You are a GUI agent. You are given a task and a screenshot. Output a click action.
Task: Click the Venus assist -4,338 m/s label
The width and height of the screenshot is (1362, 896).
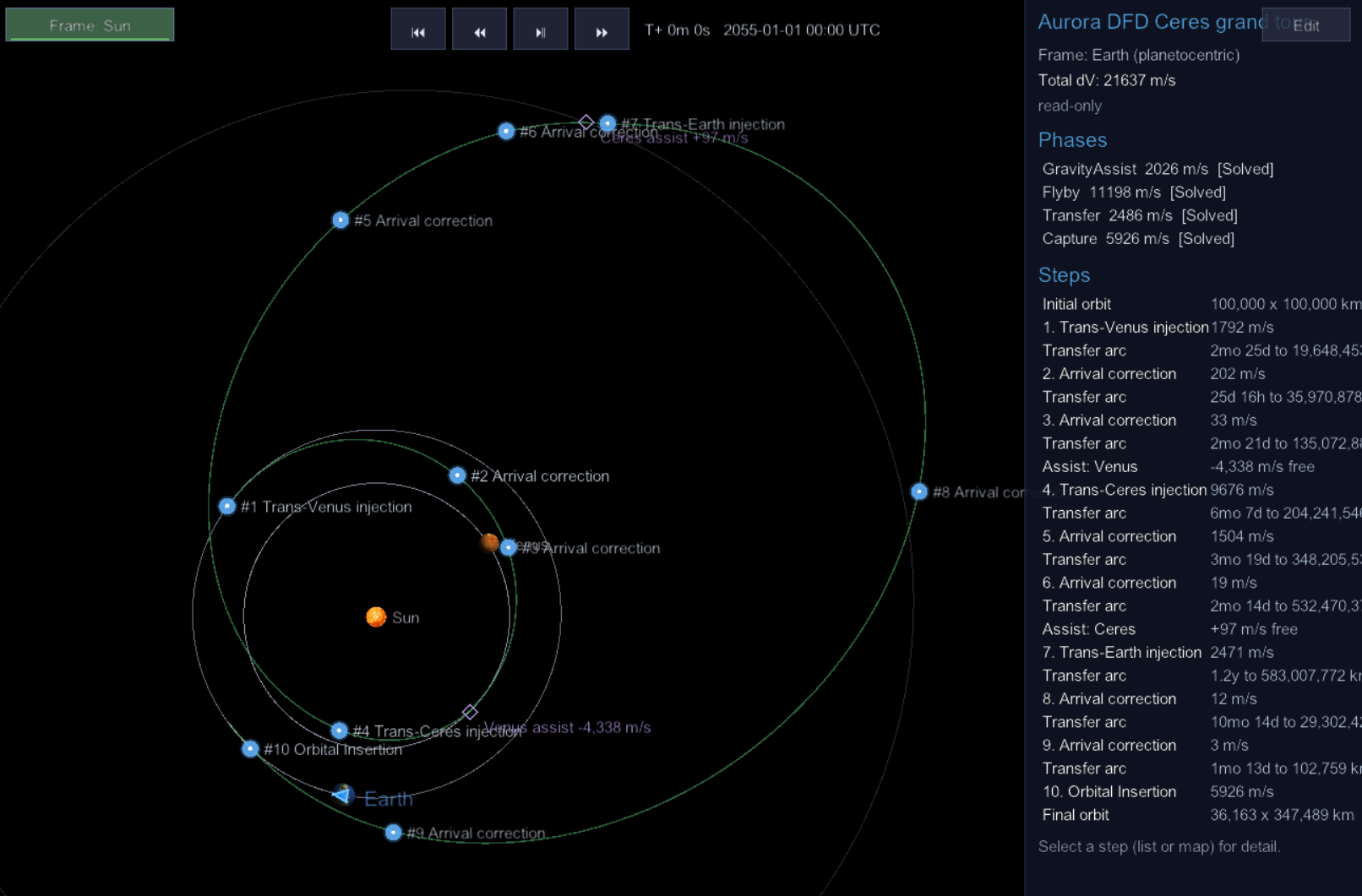[x=567, y=727]
